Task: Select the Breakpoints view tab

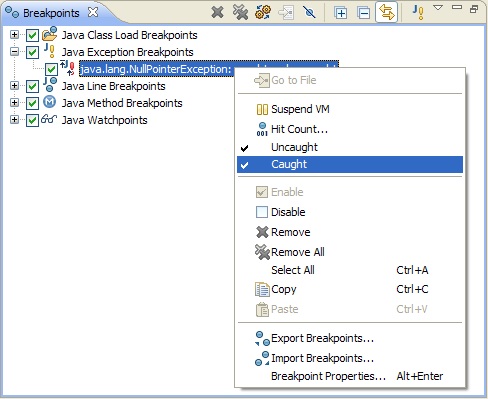Action: point(51,13)
